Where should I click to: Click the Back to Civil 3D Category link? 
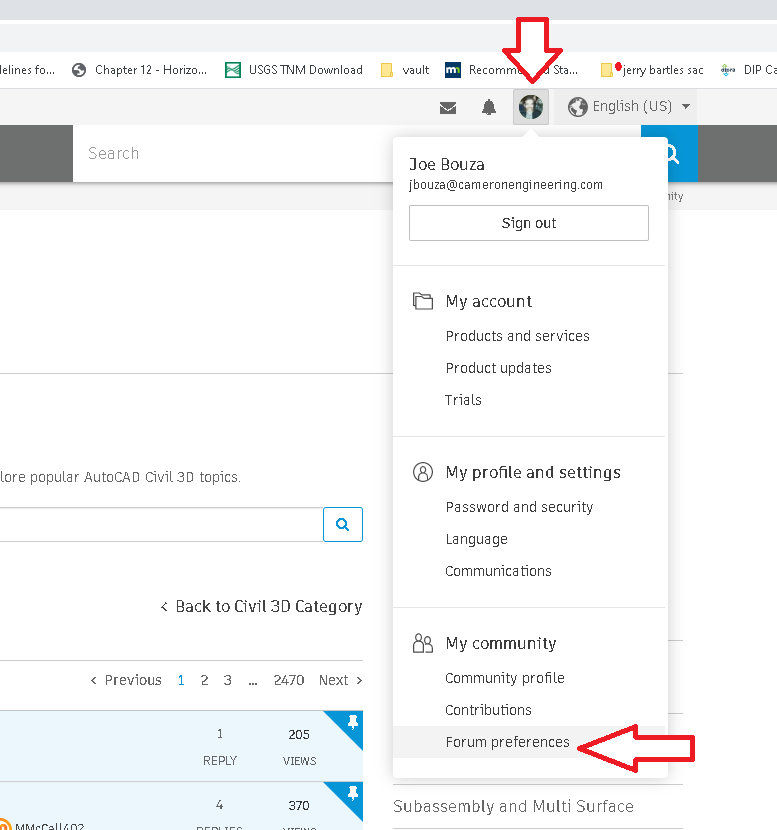point(261,607)
